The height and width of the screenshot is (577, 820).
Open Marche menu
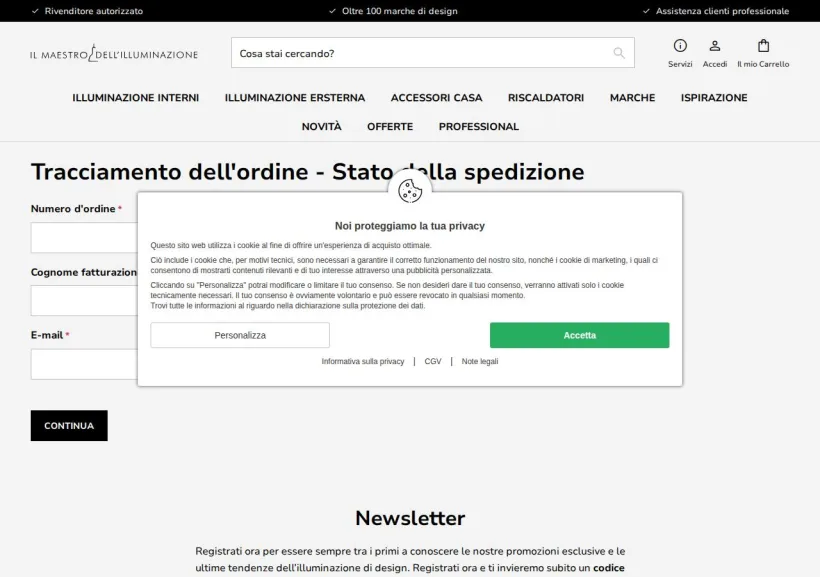click(632, 98)
